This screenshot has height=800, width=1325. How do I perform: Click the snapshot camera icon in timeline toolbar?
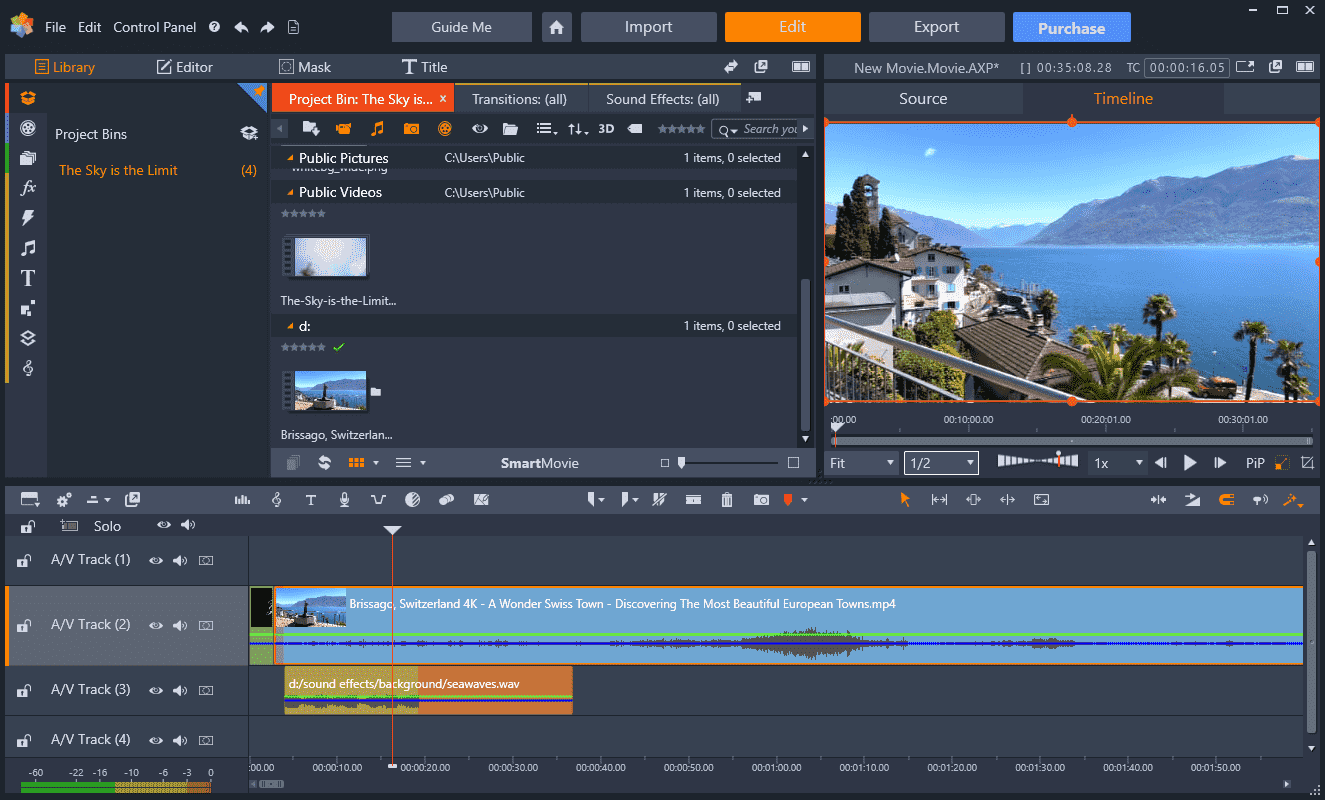coord(761,500)
